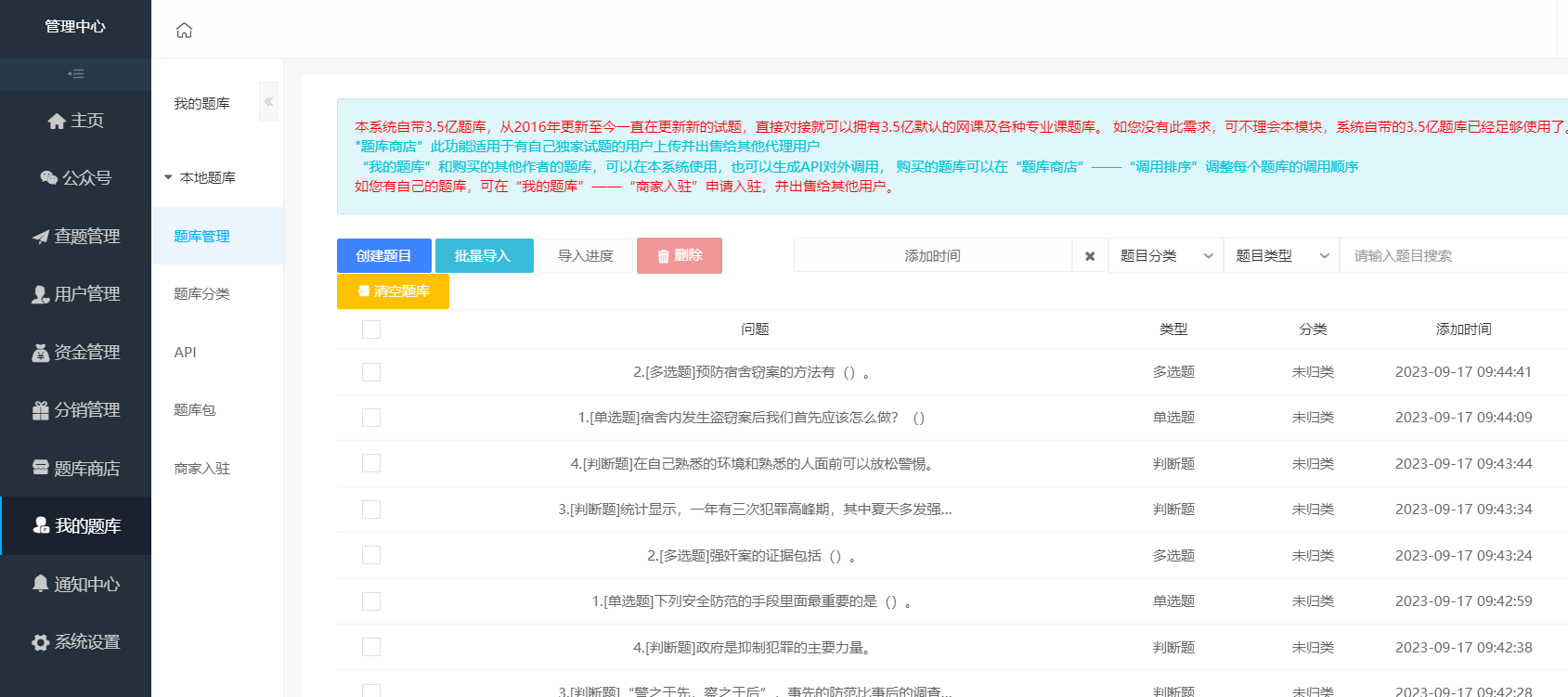Click the 类型 column header
The height and width of the screenshot is (697, 1568).
[x=1173, y=329]
